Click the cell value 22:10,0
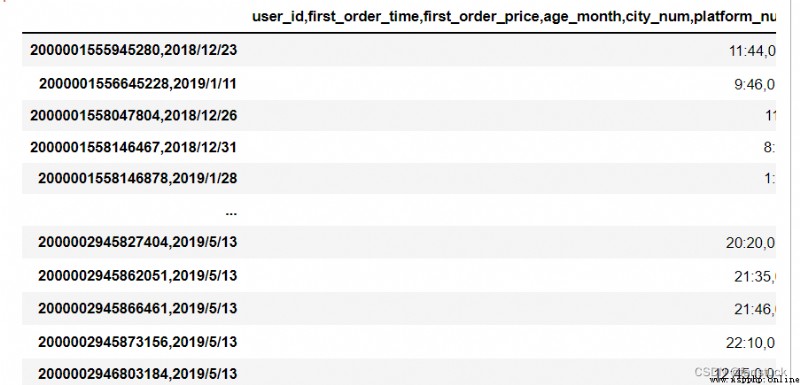Screen dimensions: 800x385 click(751, 342)
